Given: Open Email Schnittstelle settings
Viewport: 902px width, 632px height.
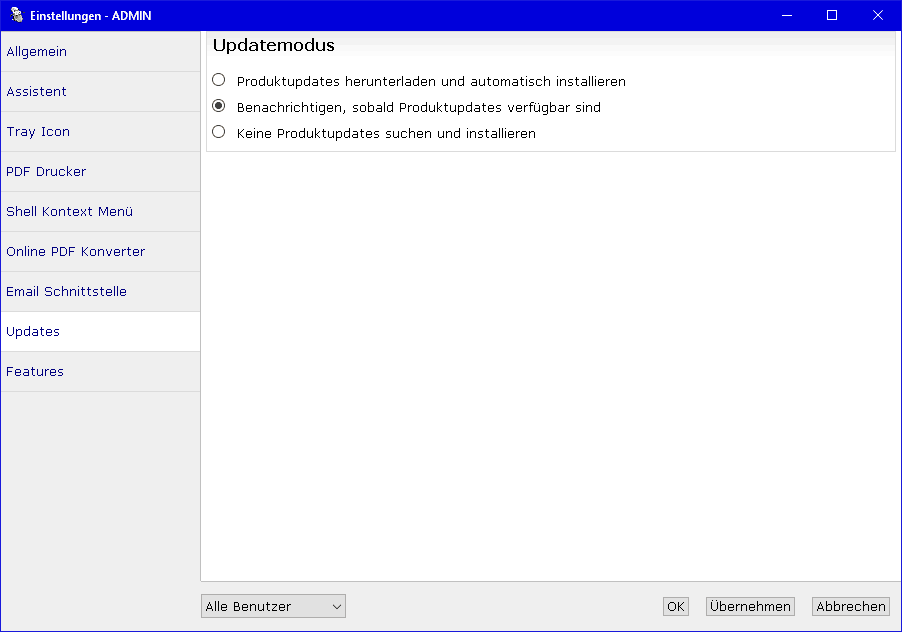Looking at the screenshot, I should pyautogui.click(x=100, y=291).
